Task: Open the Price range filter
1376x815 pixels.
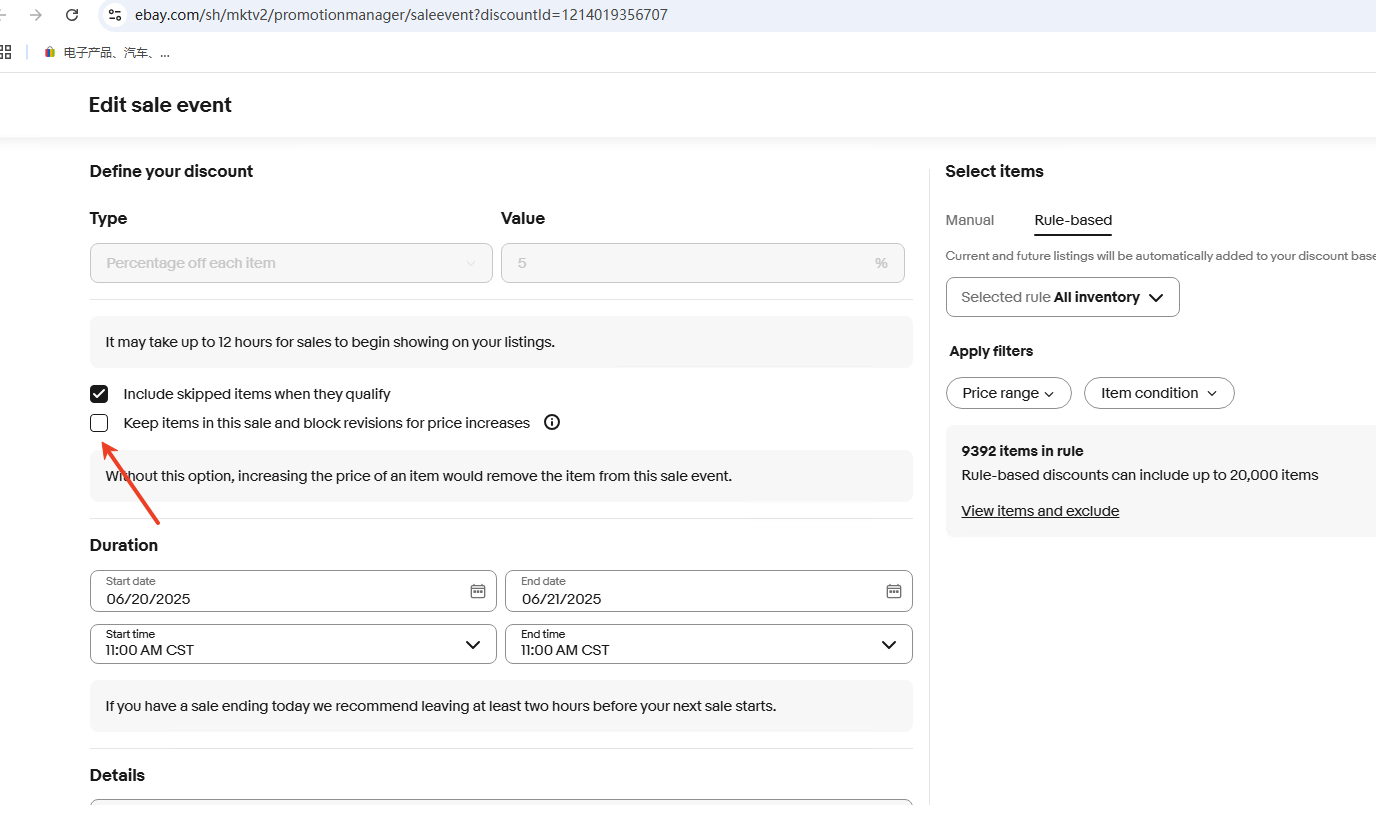Action: click(x=1008, y=393)
